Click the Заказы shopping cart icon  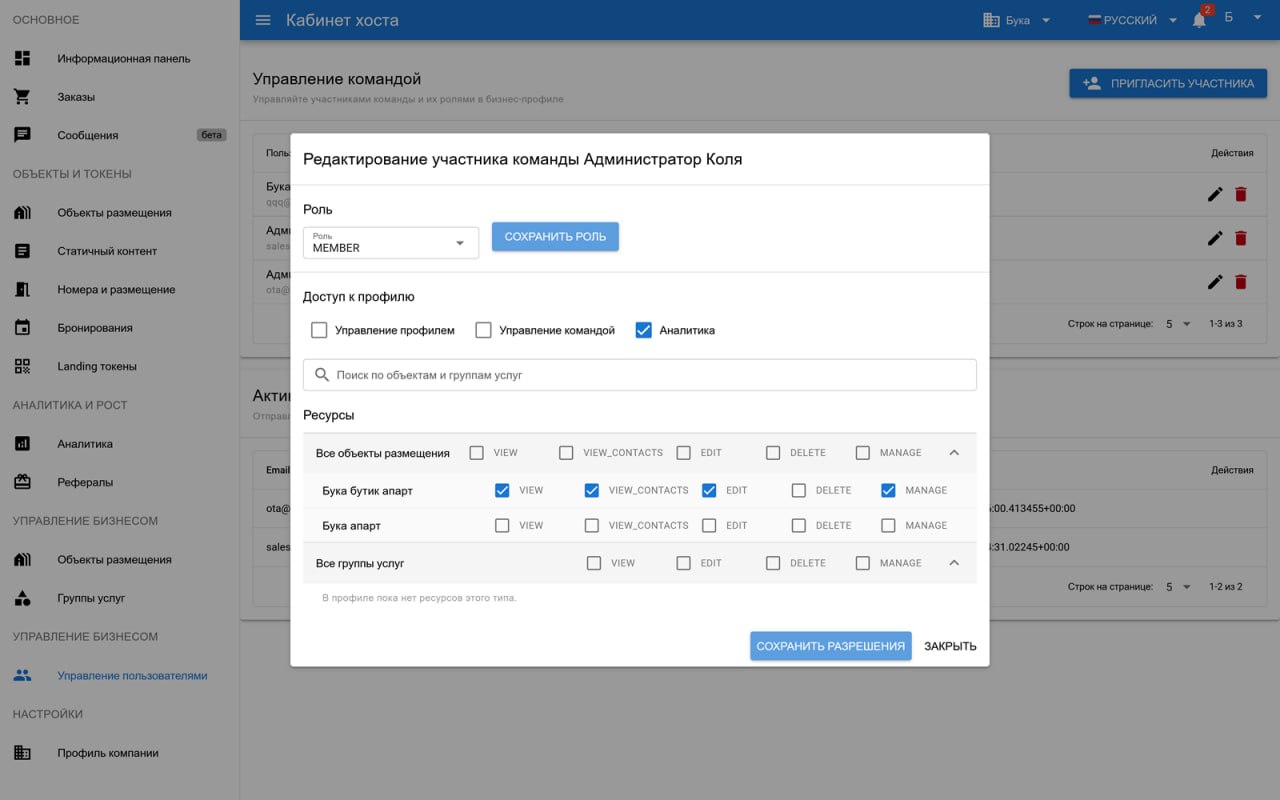pos(22,97)
